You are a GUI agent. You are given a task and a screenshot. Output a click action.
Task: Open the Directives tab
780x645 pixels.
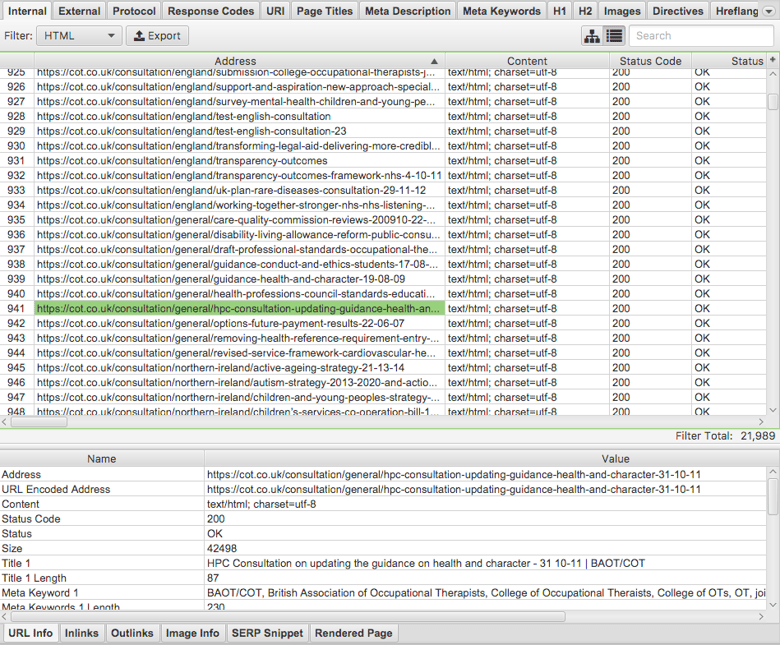pyautogui.click(x=678, y=11)
